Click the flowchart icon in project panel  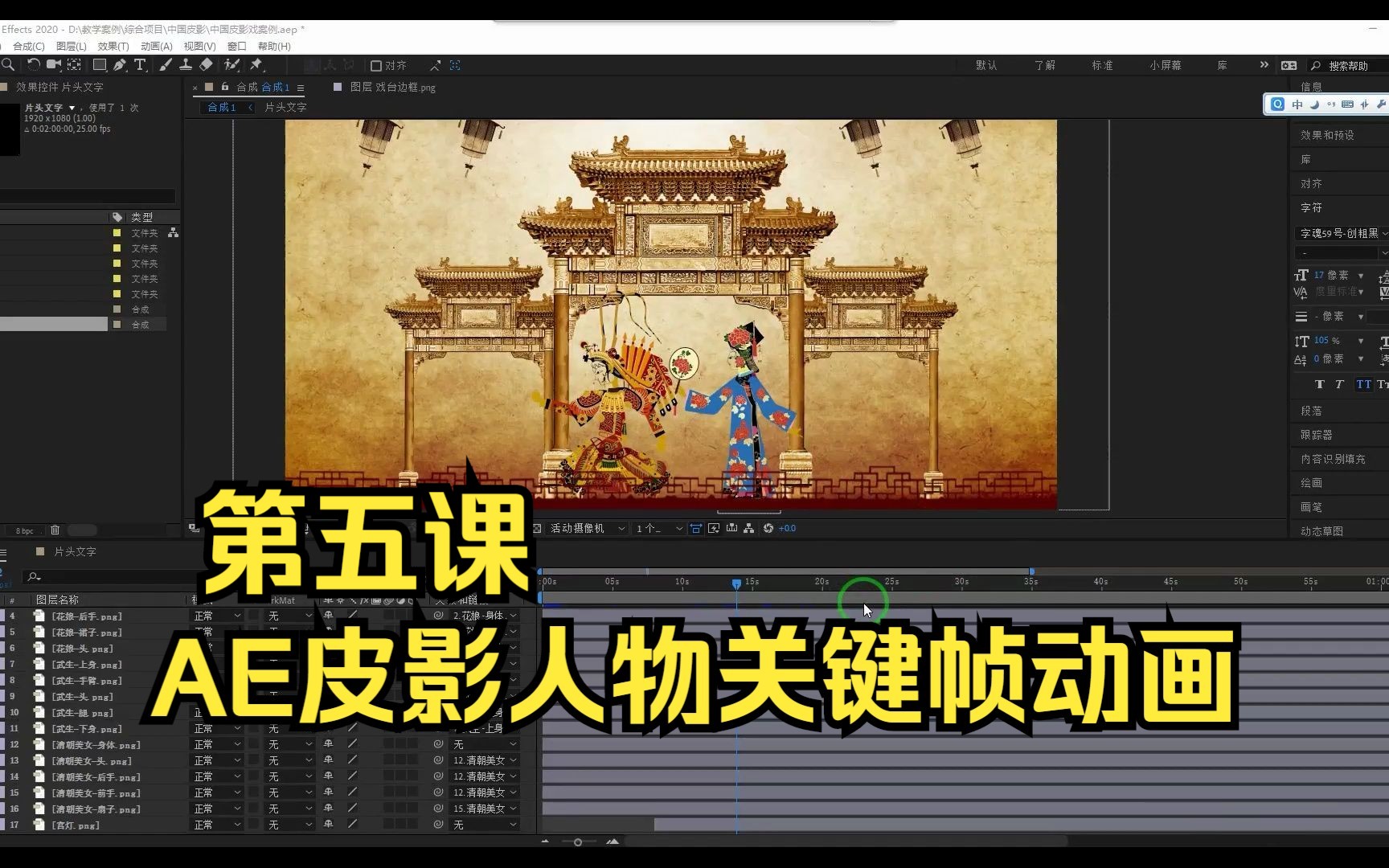click(173, 233)
